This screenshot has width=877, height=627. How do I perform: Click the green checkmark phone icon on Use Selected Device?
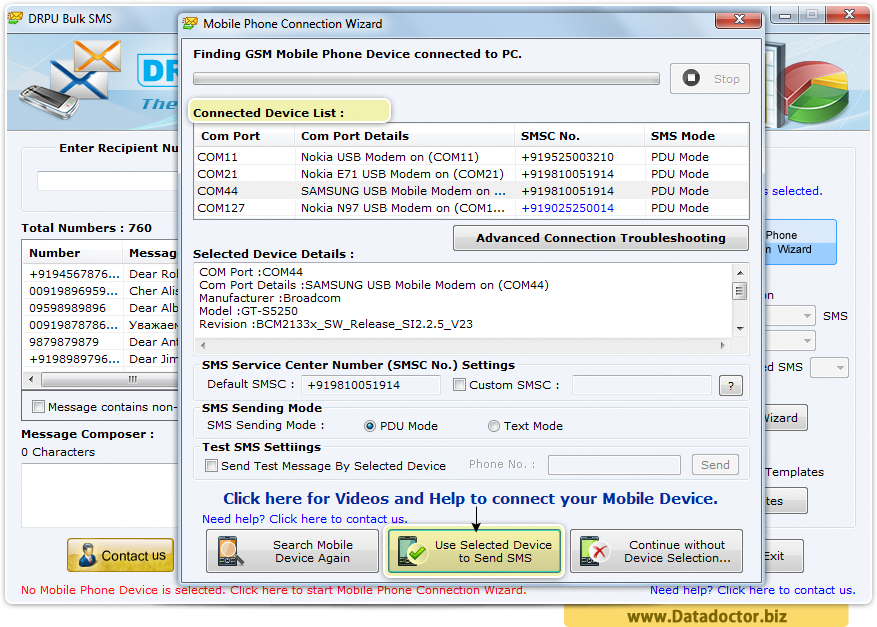tap(412, 551)
